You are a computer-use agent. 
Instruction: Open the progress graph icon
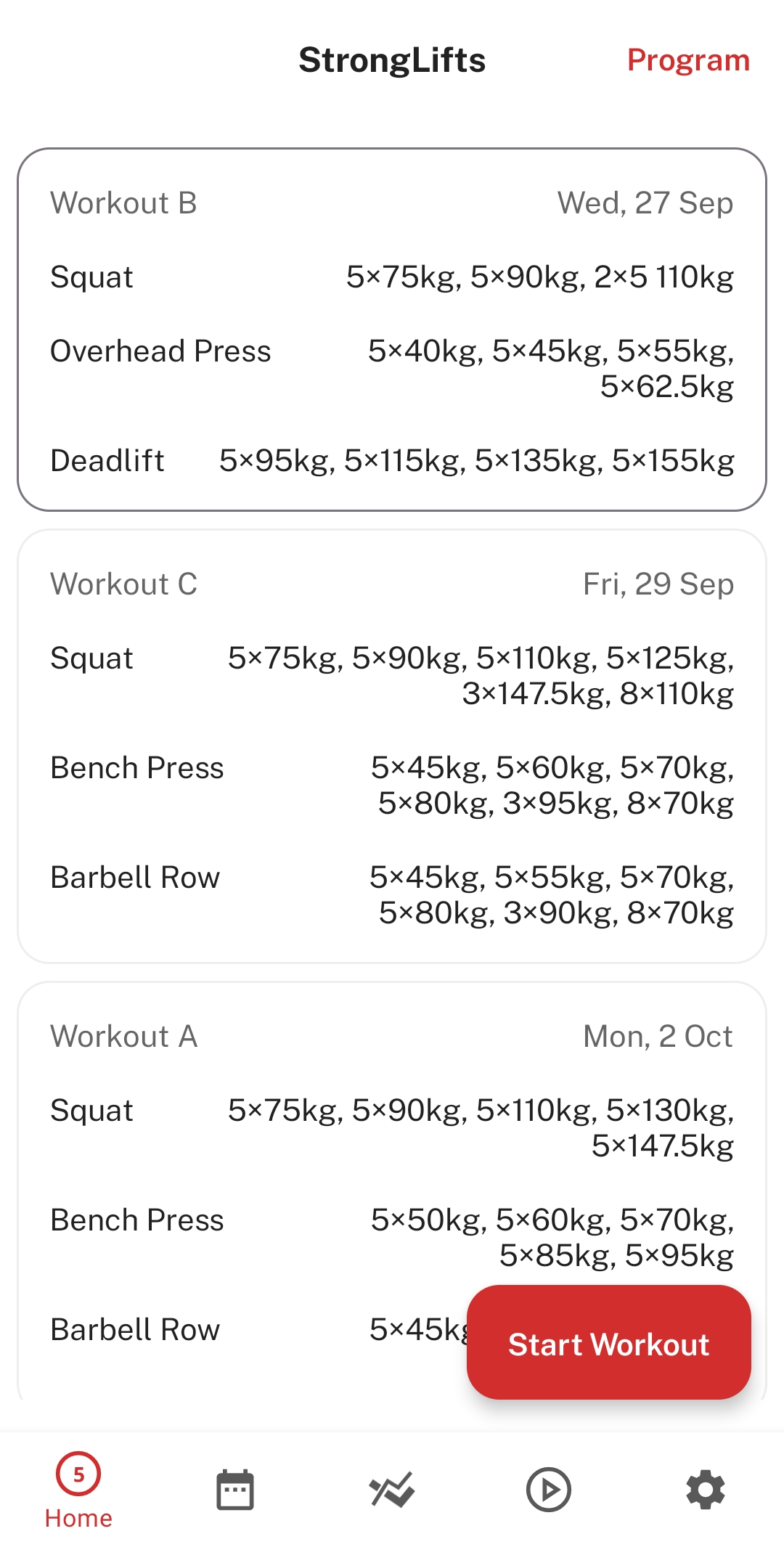click(x=392, y=1490)
